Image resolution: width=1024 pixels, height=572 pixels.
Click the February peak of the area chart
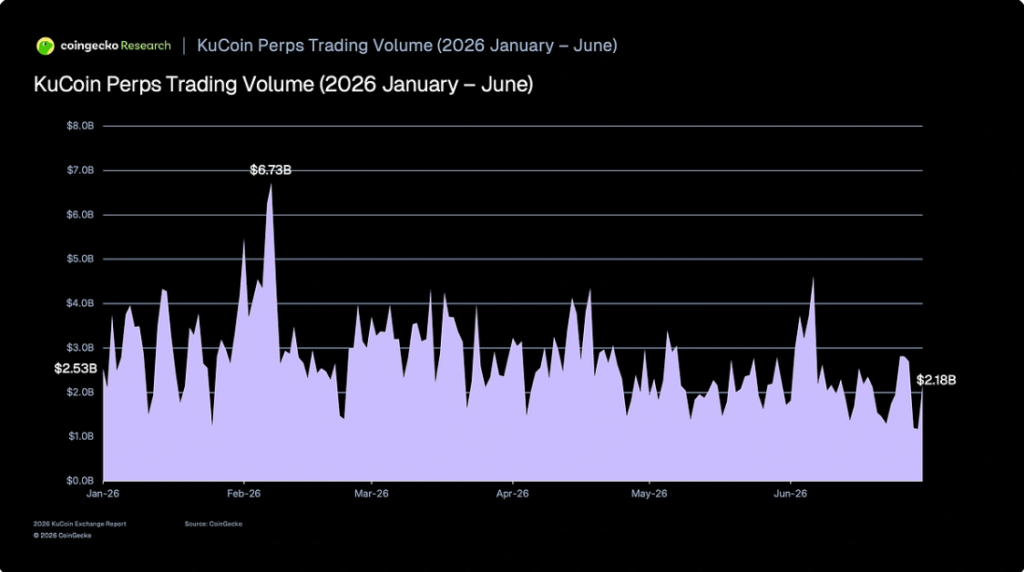pos(270,185)
